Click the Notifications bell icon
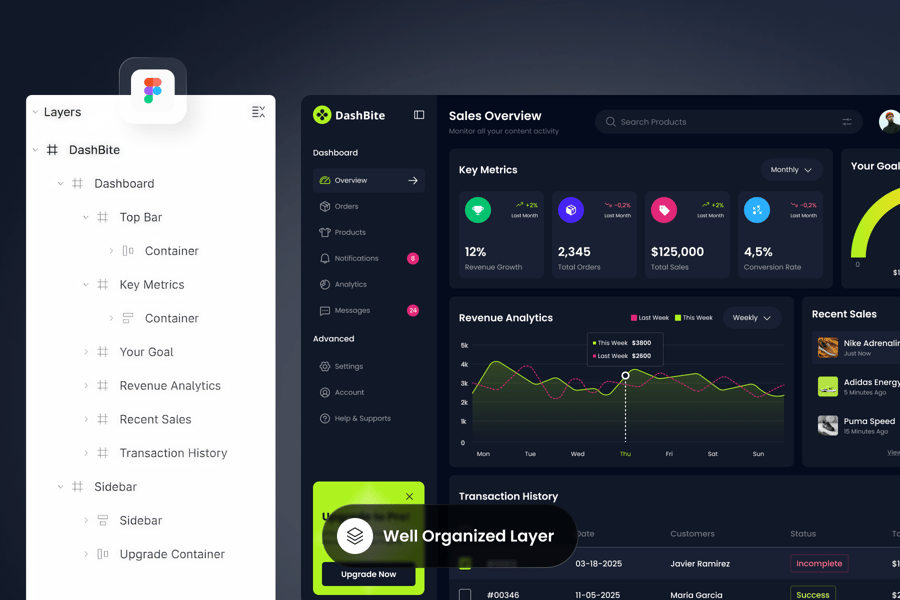 click(x=325, y=258)
